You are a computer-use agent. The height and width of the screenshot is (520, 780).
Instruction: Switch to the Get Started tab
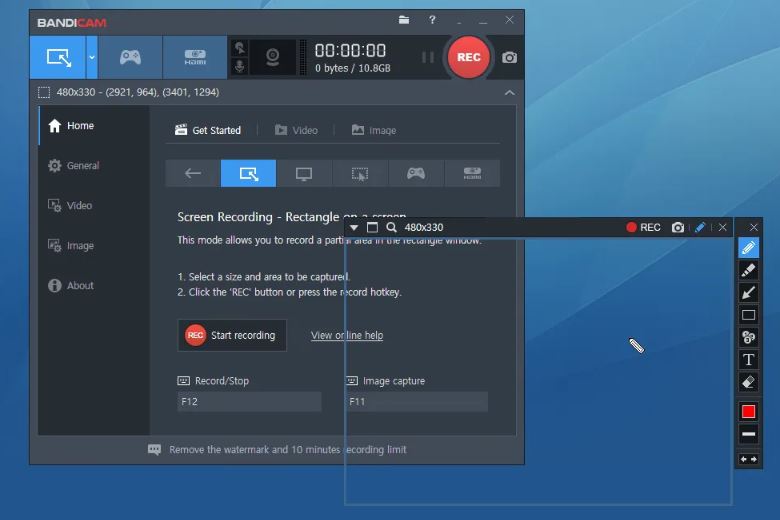208,130
